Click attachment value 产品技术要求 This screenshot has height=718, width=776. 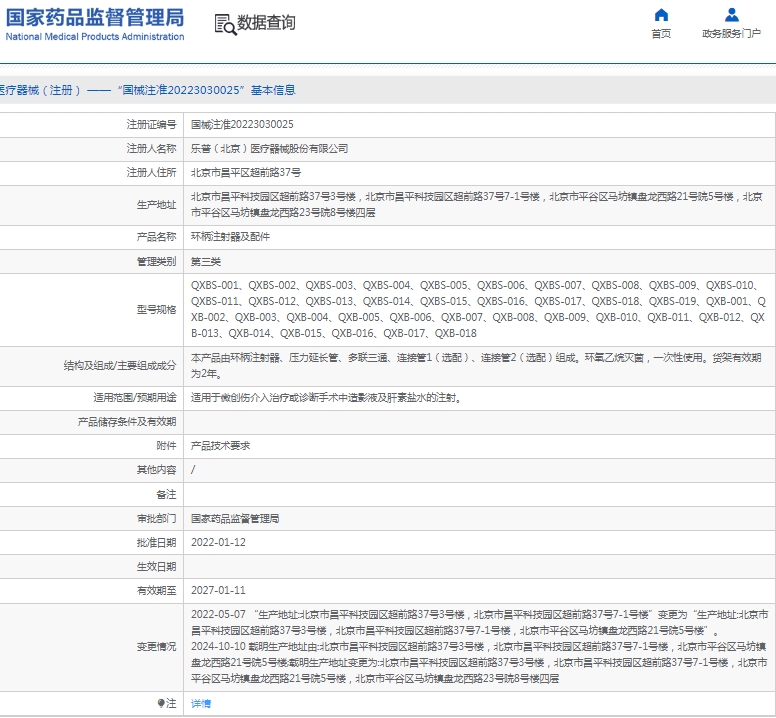tap(220, 445)
